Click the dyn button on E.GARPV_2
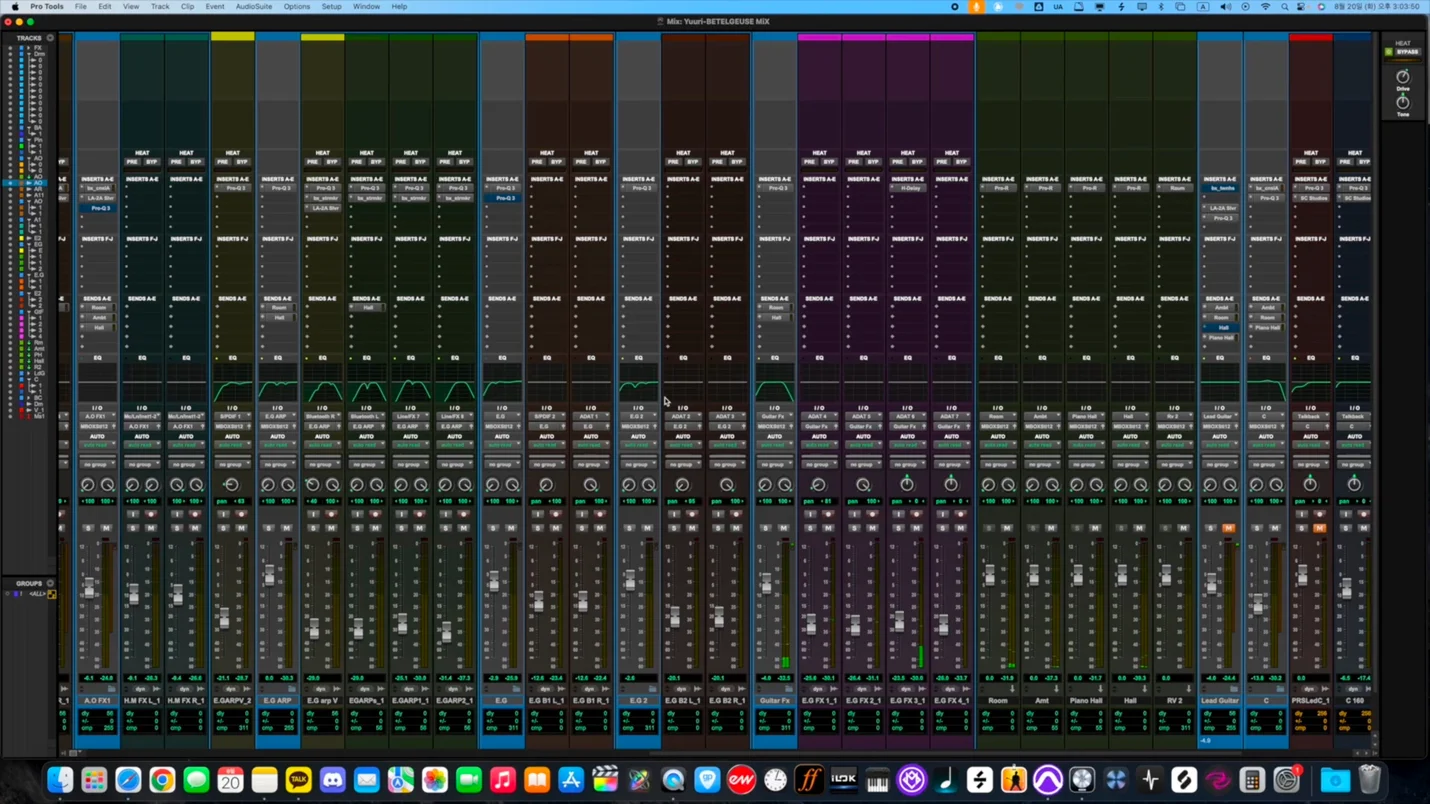Screen dimensions: 1430x804 (x=232, y=689)
